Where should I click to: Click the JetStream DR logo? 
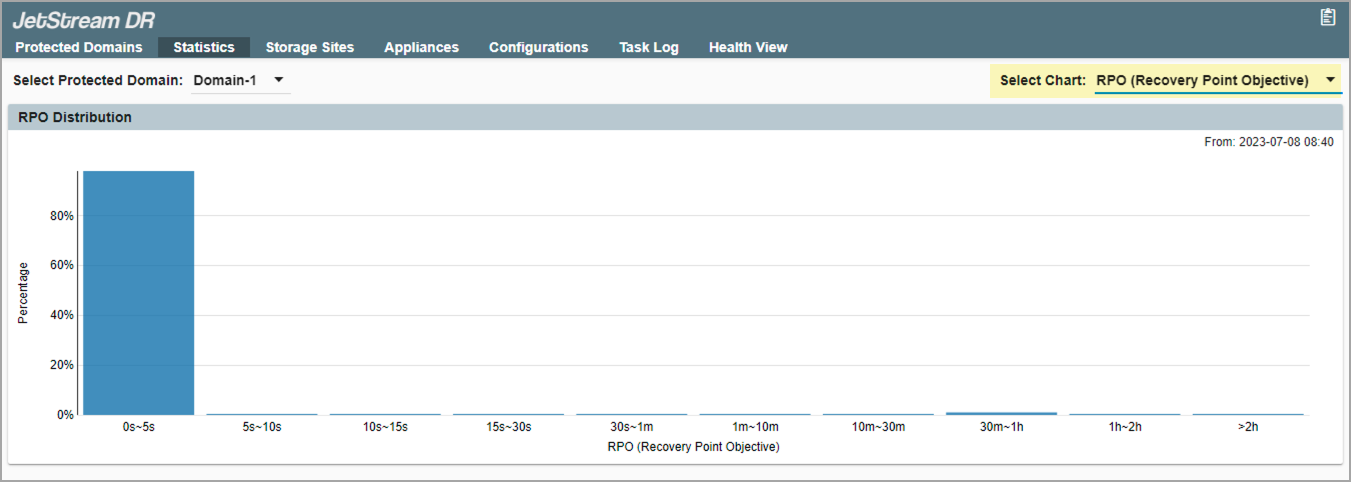coord(84,20)
